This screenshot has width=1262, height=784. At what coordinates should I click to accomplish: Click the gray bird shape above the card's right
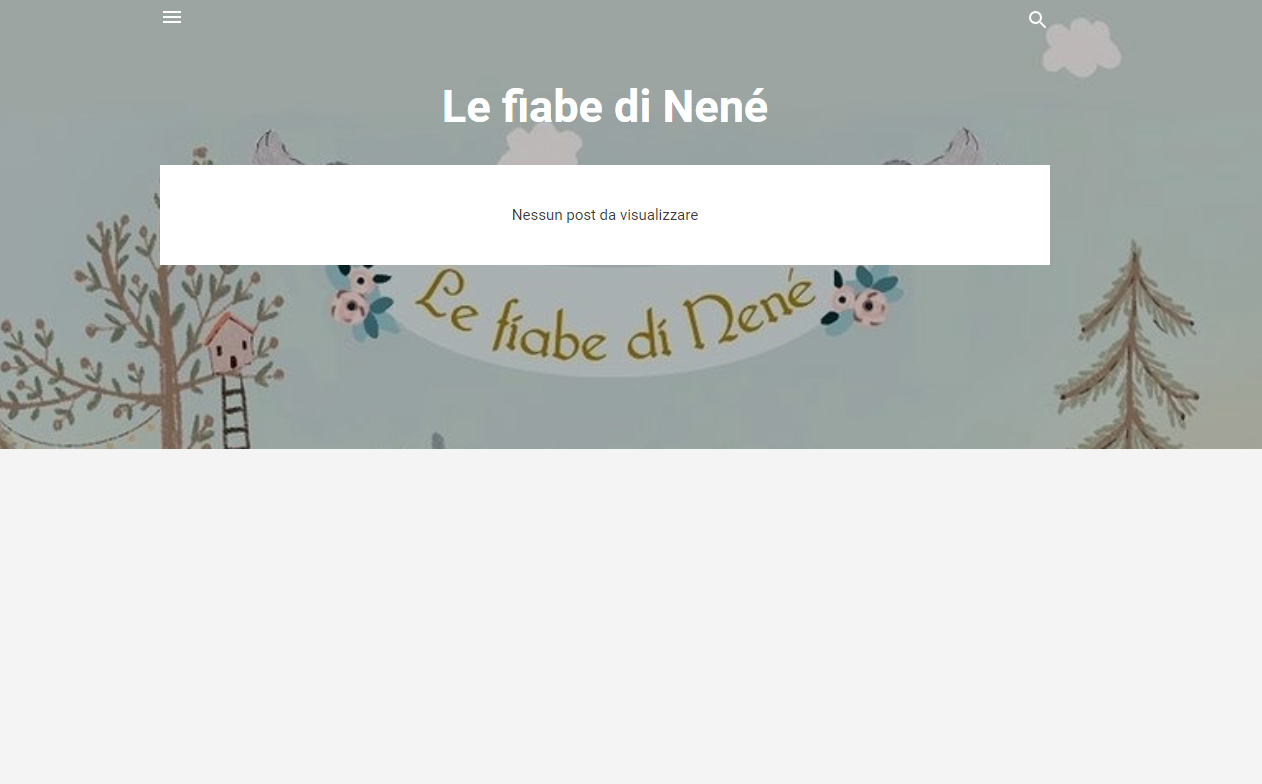958,146
